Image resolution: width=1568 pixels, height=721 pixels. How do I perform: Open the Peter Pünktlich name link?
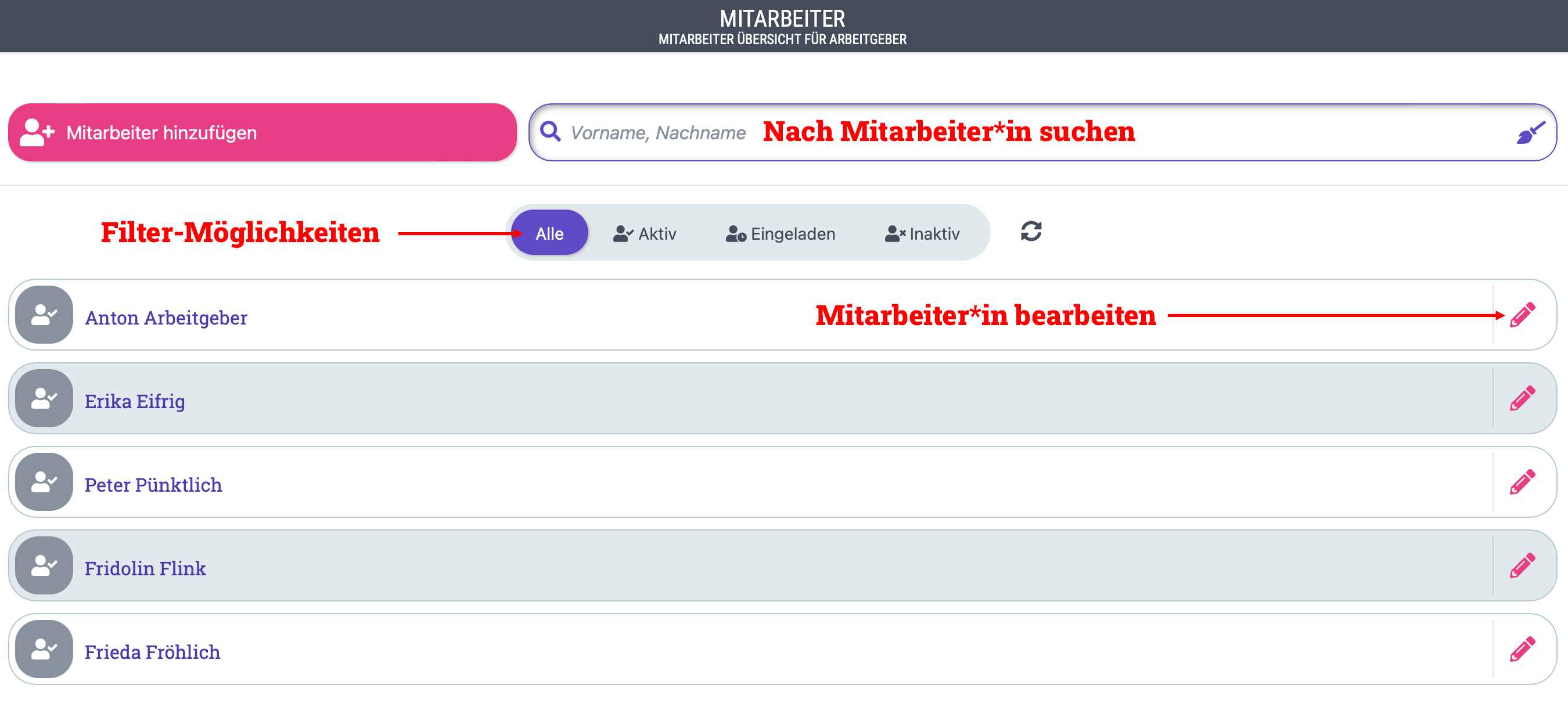[x=153, y=485]
